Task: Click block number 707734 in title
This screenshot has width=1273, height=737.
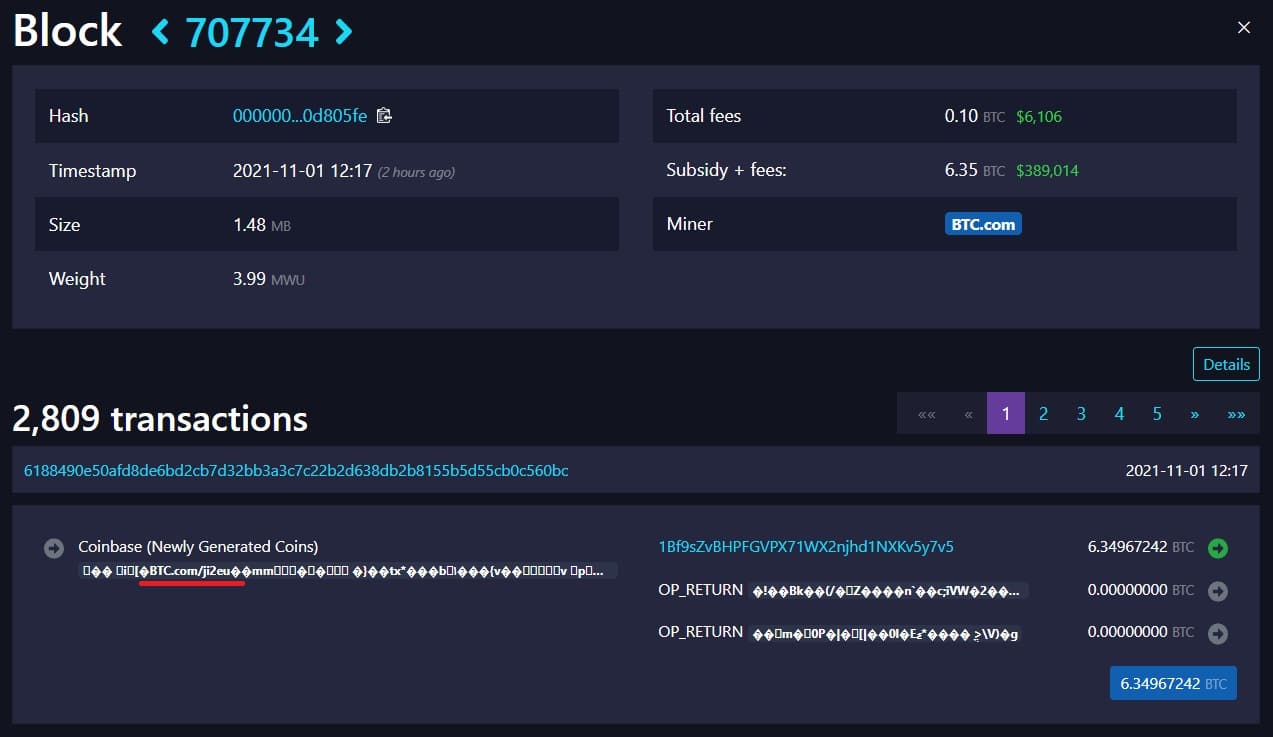Action: [252, 32]
